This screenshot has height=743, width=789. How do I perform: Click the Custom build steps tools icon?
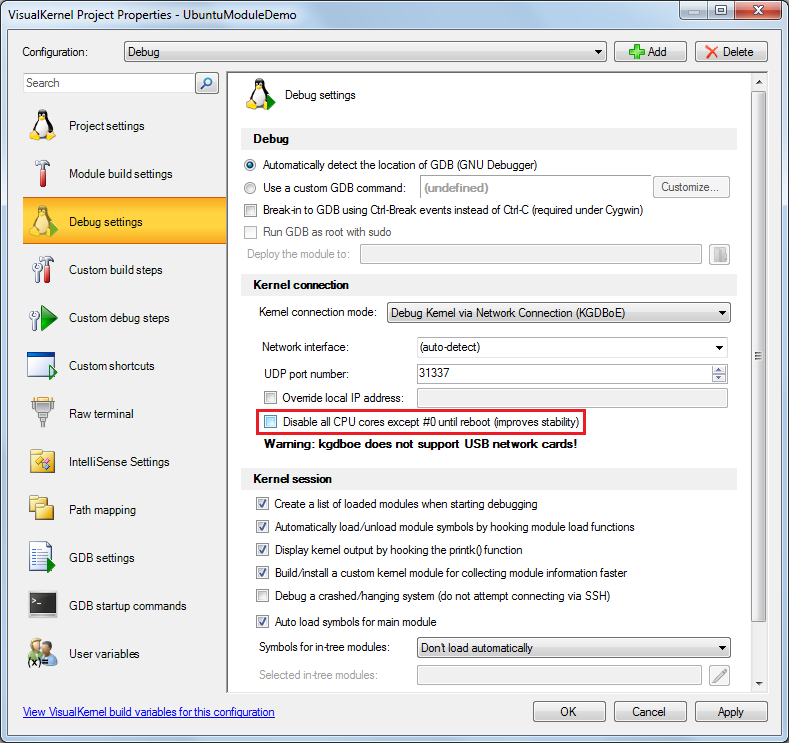[x=42, y=270]
